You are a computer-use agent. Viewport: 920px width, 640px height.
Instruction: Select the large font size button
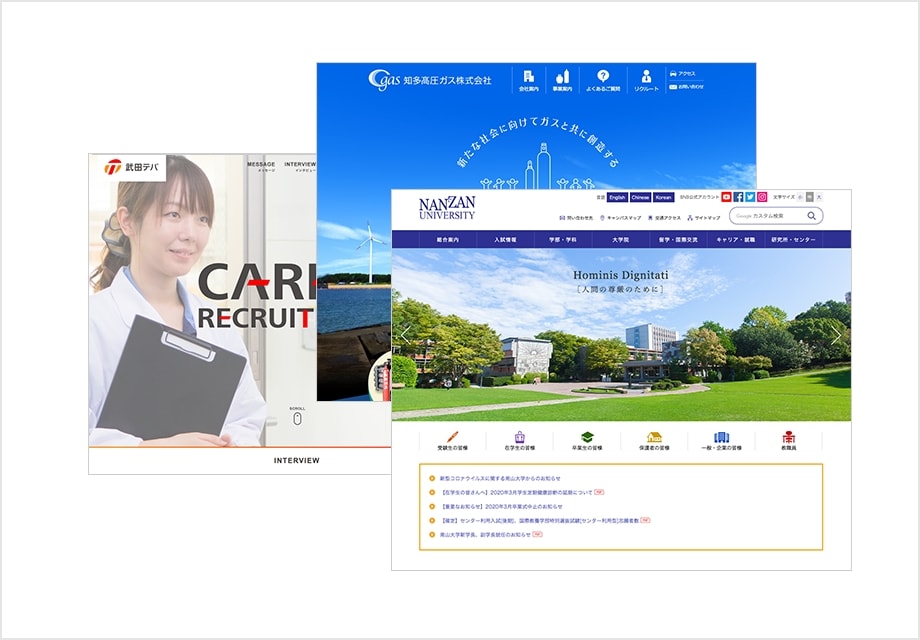[x=819, y=197]
